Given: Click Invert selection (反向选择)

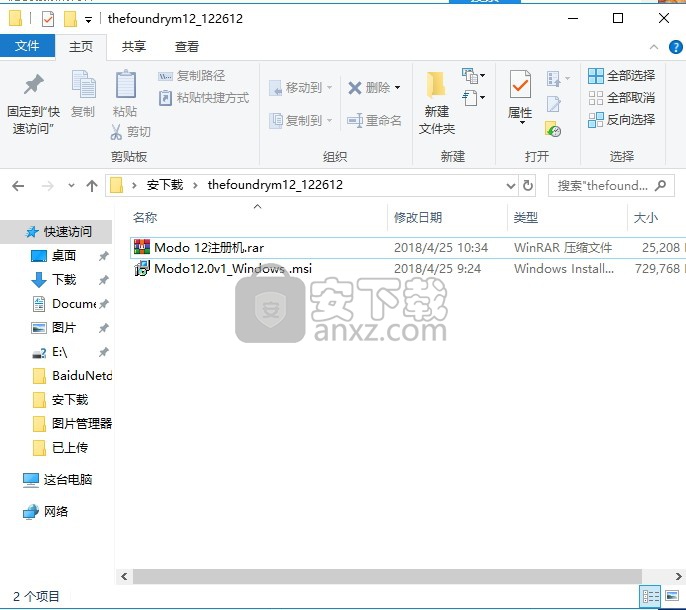Looking at the screenshot, I should point(621,119).
